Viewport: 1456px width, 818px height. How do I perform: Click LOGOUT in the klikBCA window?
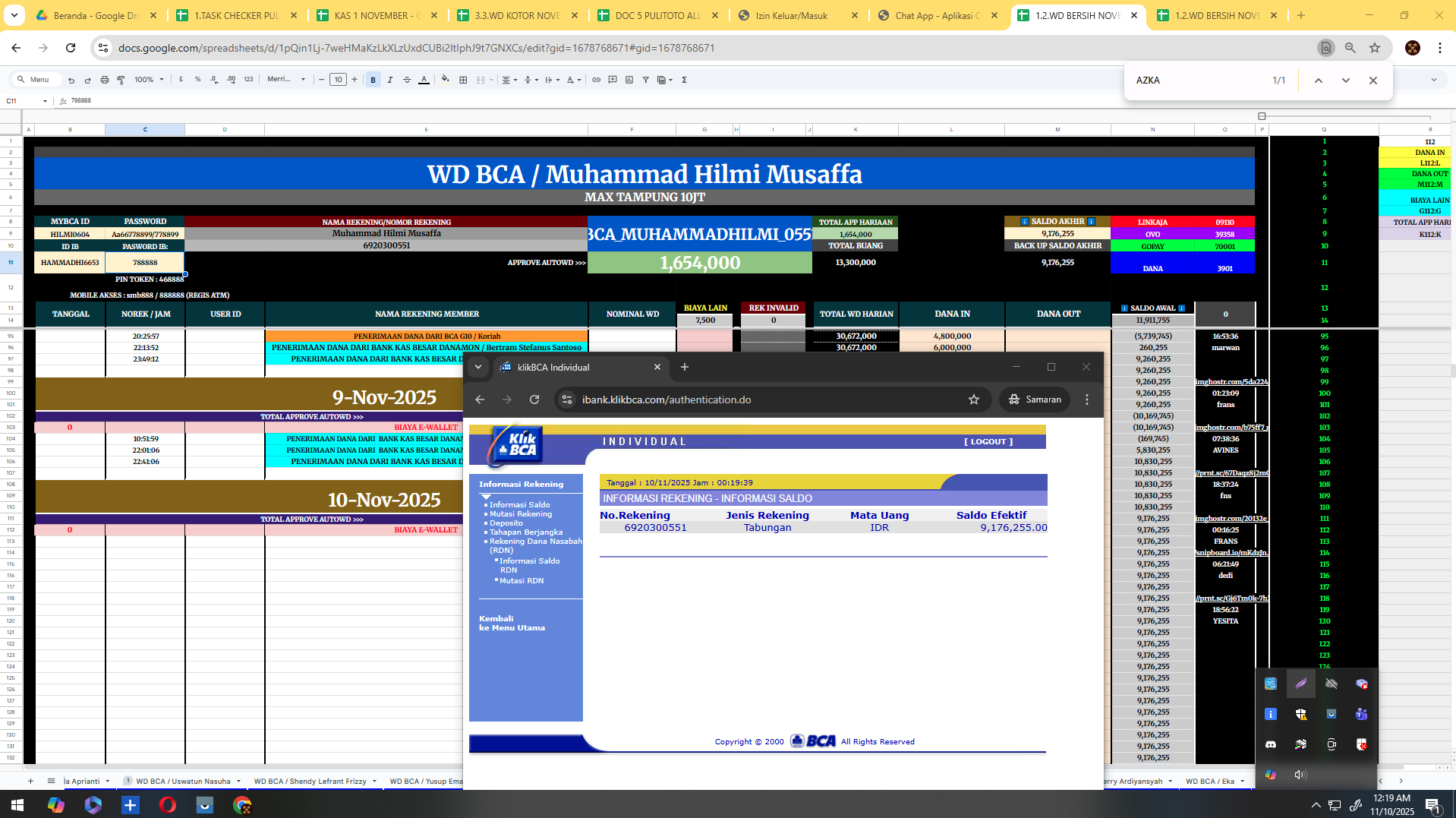pos(988,441)
